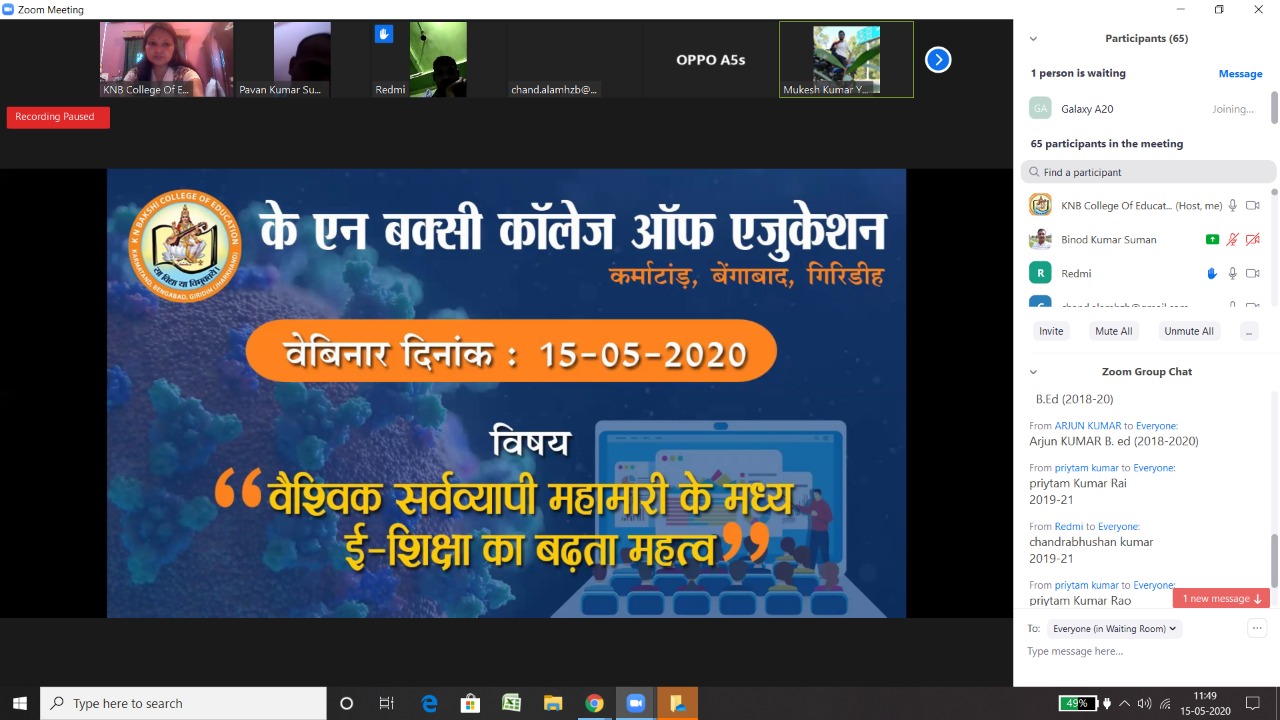Click the Unmute All button
Screen dimensions: 1280x720
(1188, 331)
